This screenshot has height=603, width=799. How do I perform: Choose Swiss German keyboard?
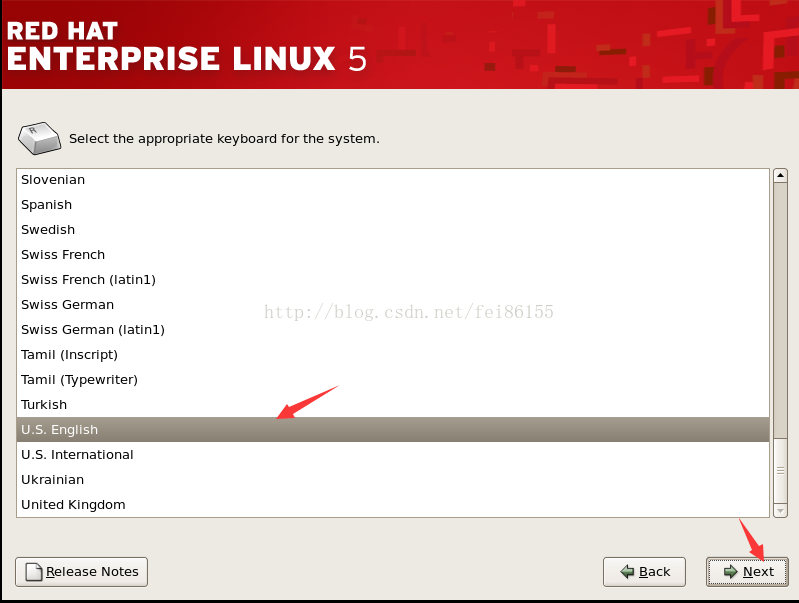point(392,305)
